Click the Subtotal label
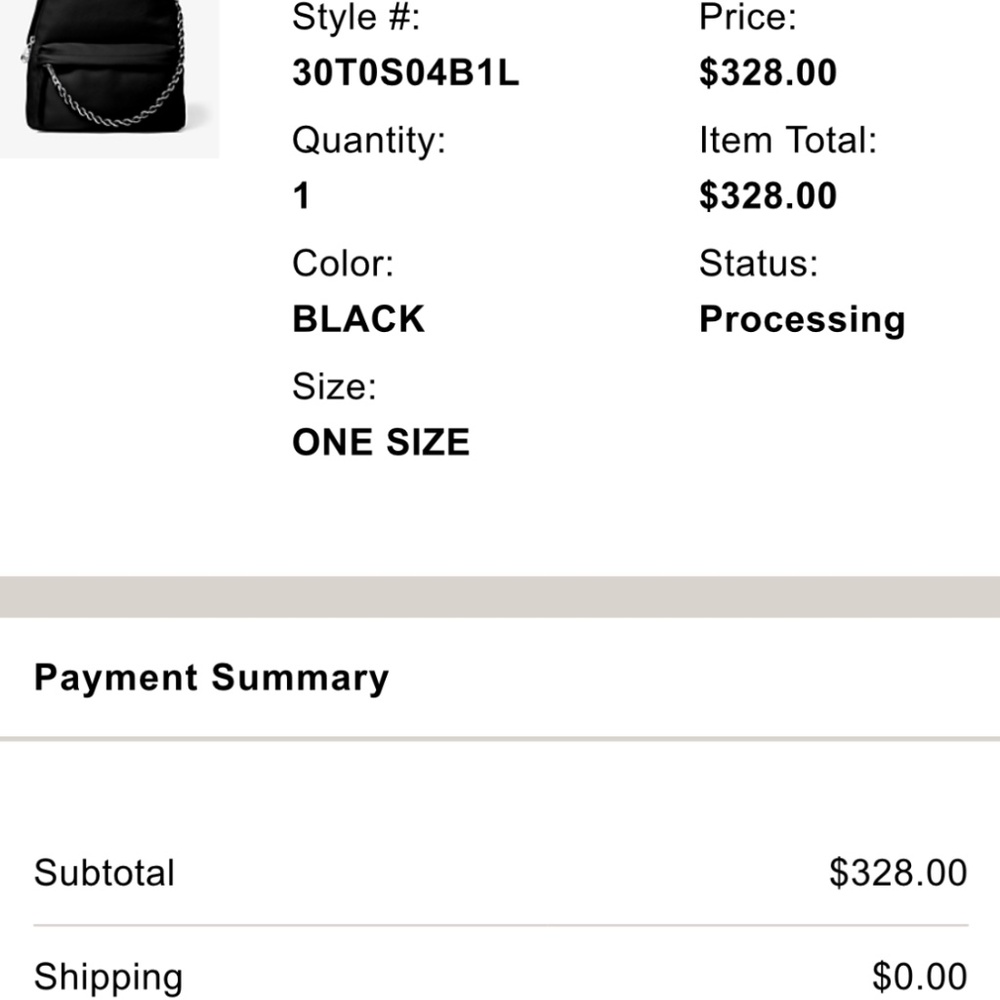1000x1000 pixels. pos(104,873)
